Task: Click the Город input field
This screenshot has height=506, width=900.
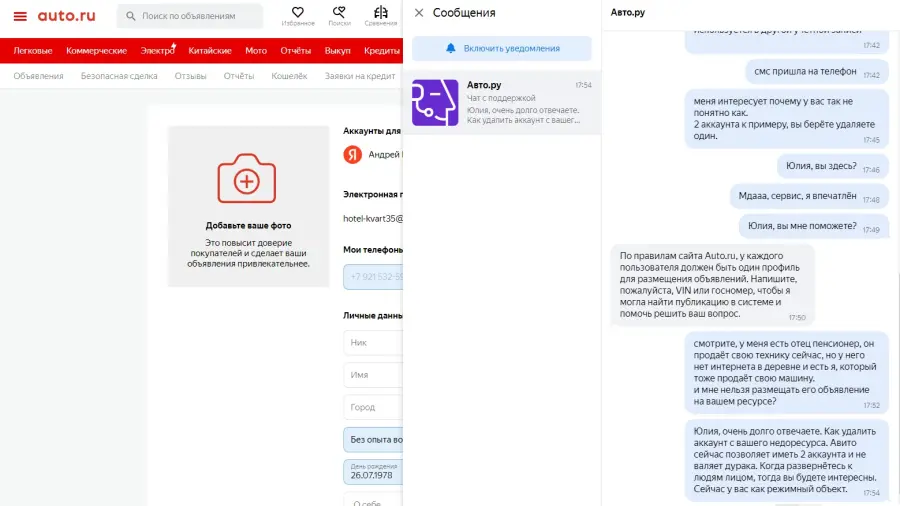Action: click(373, 407)
